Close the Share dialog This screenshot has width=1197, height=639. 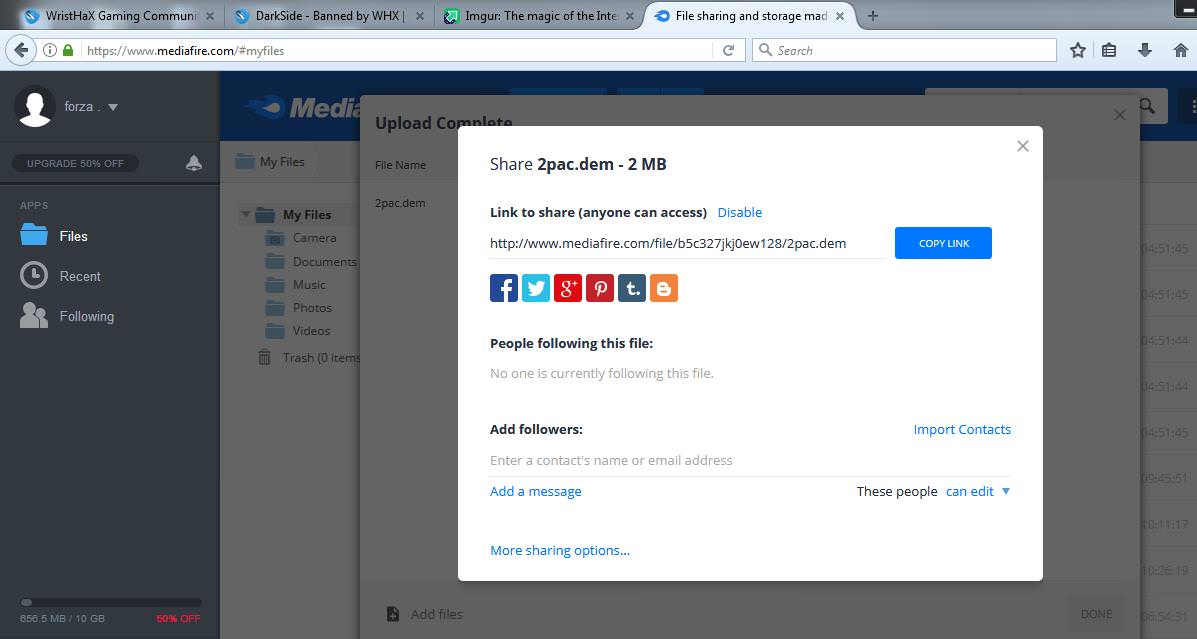[x=1023, y=146]
